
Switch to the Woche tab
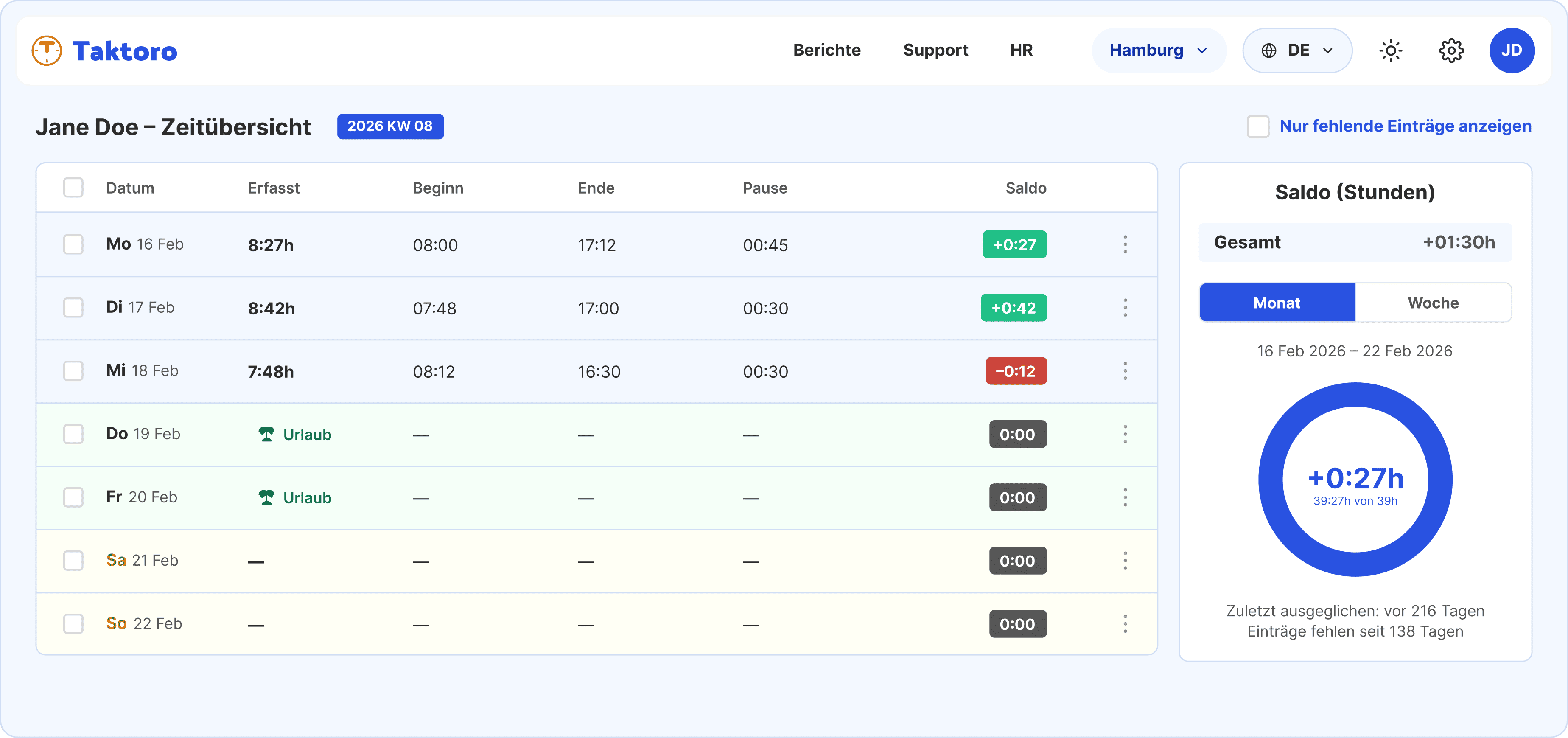point(1433,303)
